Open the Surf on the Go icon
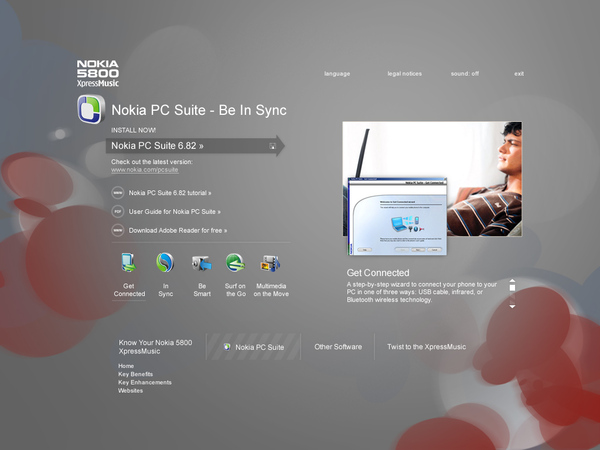 tap(235, 262)
